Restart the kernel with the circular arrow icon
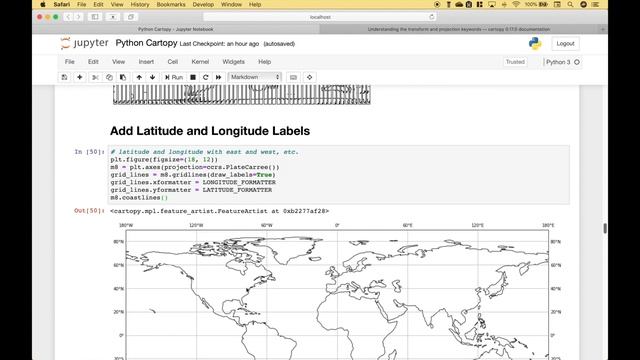 pyautogui.click(x=206, y=77)
